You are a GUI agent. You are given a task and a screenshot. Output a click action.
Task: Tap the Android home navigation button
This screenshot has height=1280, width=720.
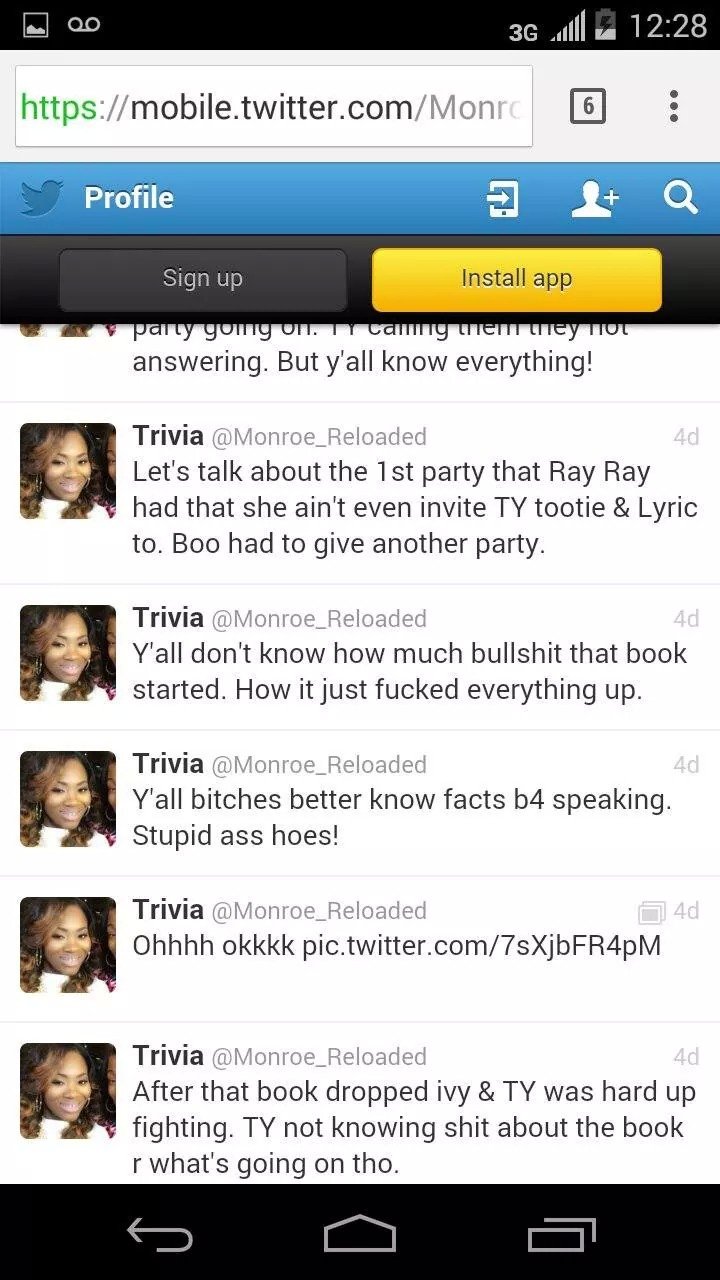(360, 1233)
